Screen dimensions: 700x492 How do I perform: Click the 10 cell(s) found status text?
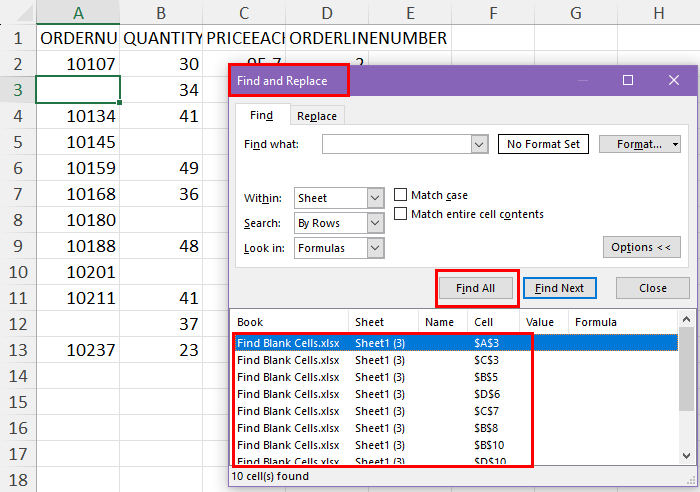coord(270,476)
